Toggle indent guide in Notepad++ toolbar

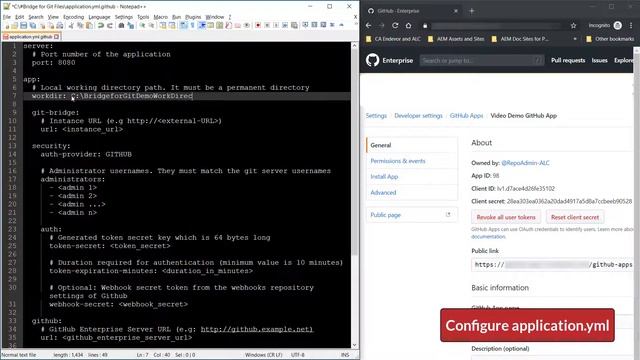[202, 25]
